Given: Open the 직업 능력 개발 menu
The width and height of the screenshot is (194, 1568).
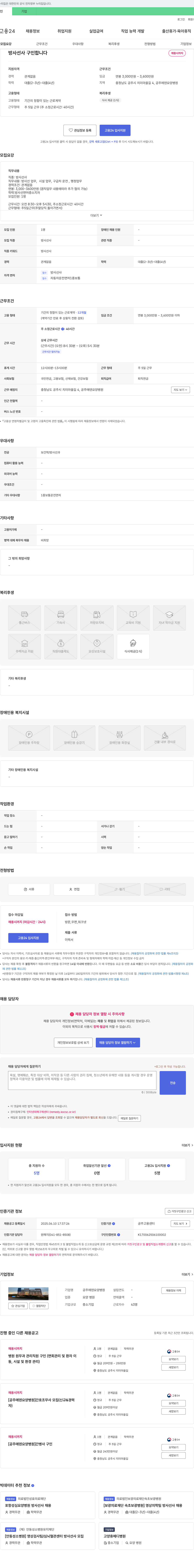Looking at the screenshot, I should [133, 31].
